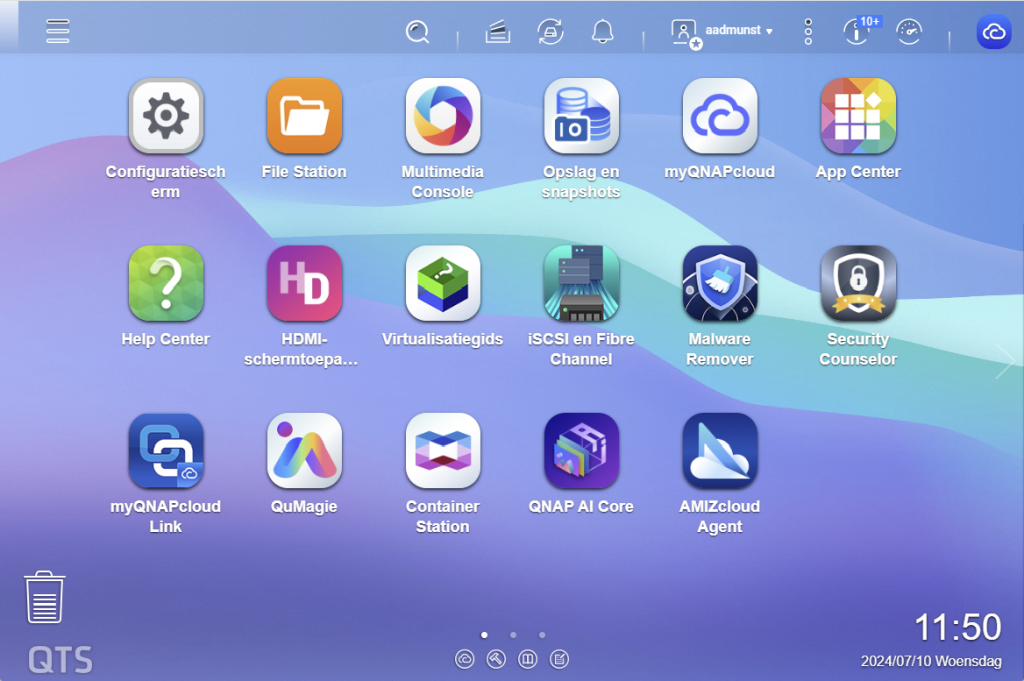Show event notifications bell

pyautogui.click(x=602, y=31)
